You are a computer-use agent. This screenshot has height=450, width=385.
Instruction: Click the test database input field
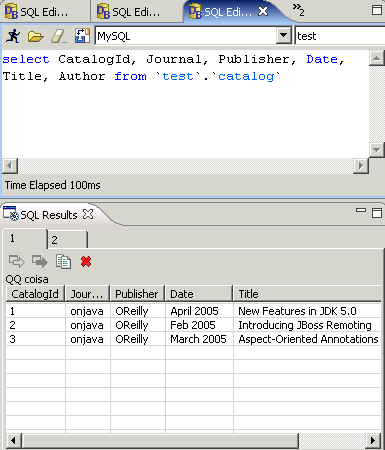tap(340, 36)
